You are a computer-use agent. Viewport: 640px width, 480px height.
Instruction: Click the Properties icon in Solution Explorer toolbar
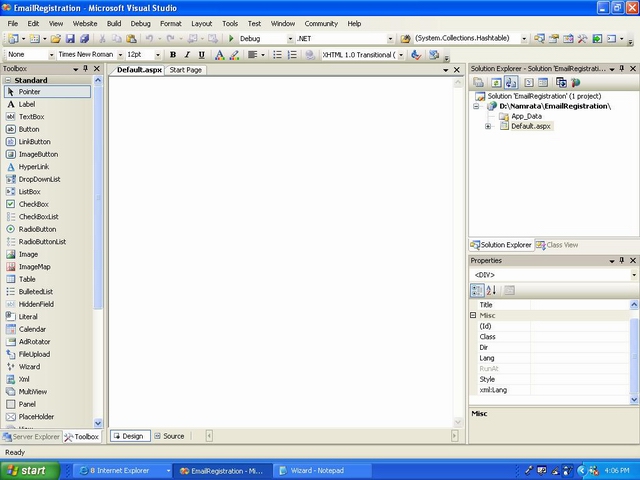pos(478,83)
